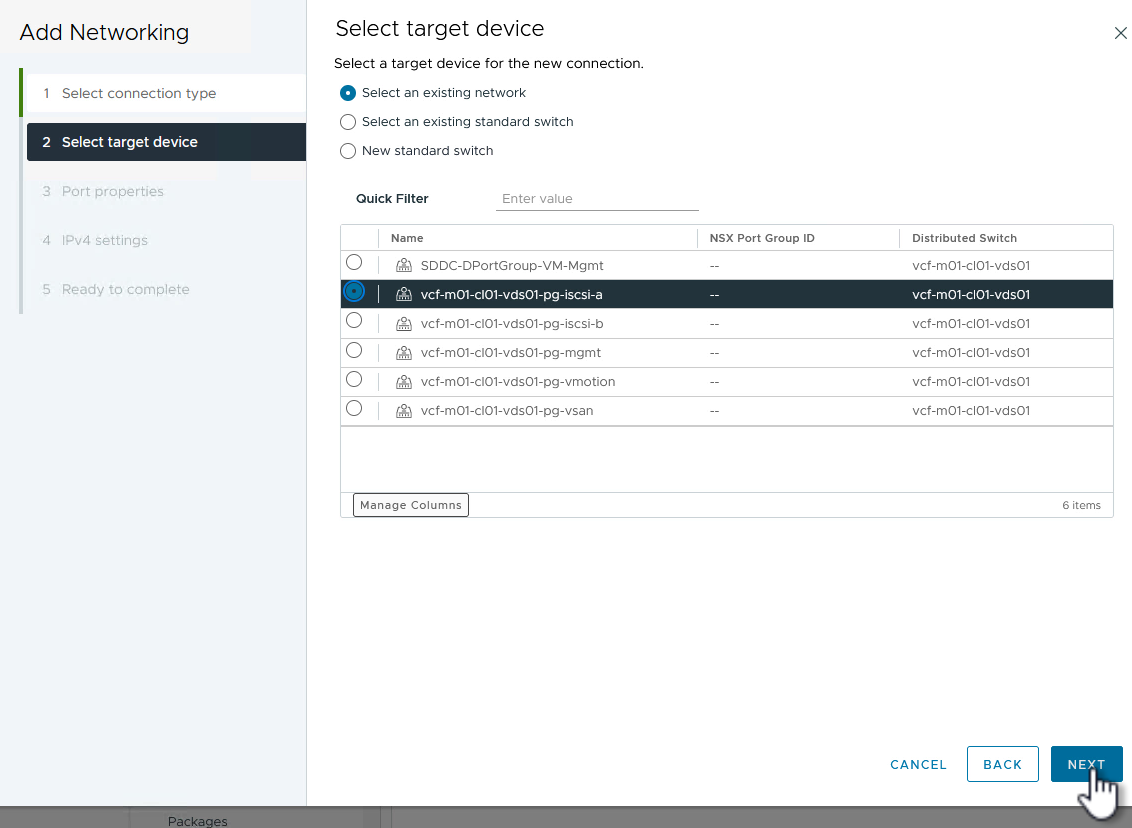
Task: Click the port group icon beside vcf-m01-cl01-vds01-pg-vmotion
Action: pos(404,382)
